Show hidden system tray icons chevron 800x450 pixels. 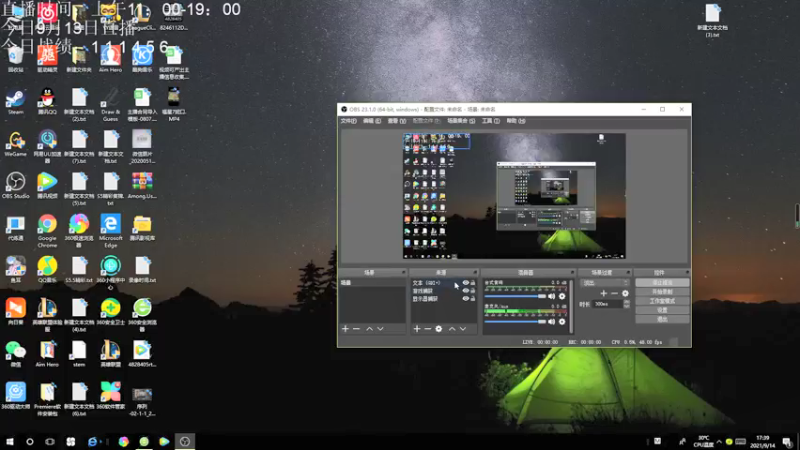coord(719,442)
